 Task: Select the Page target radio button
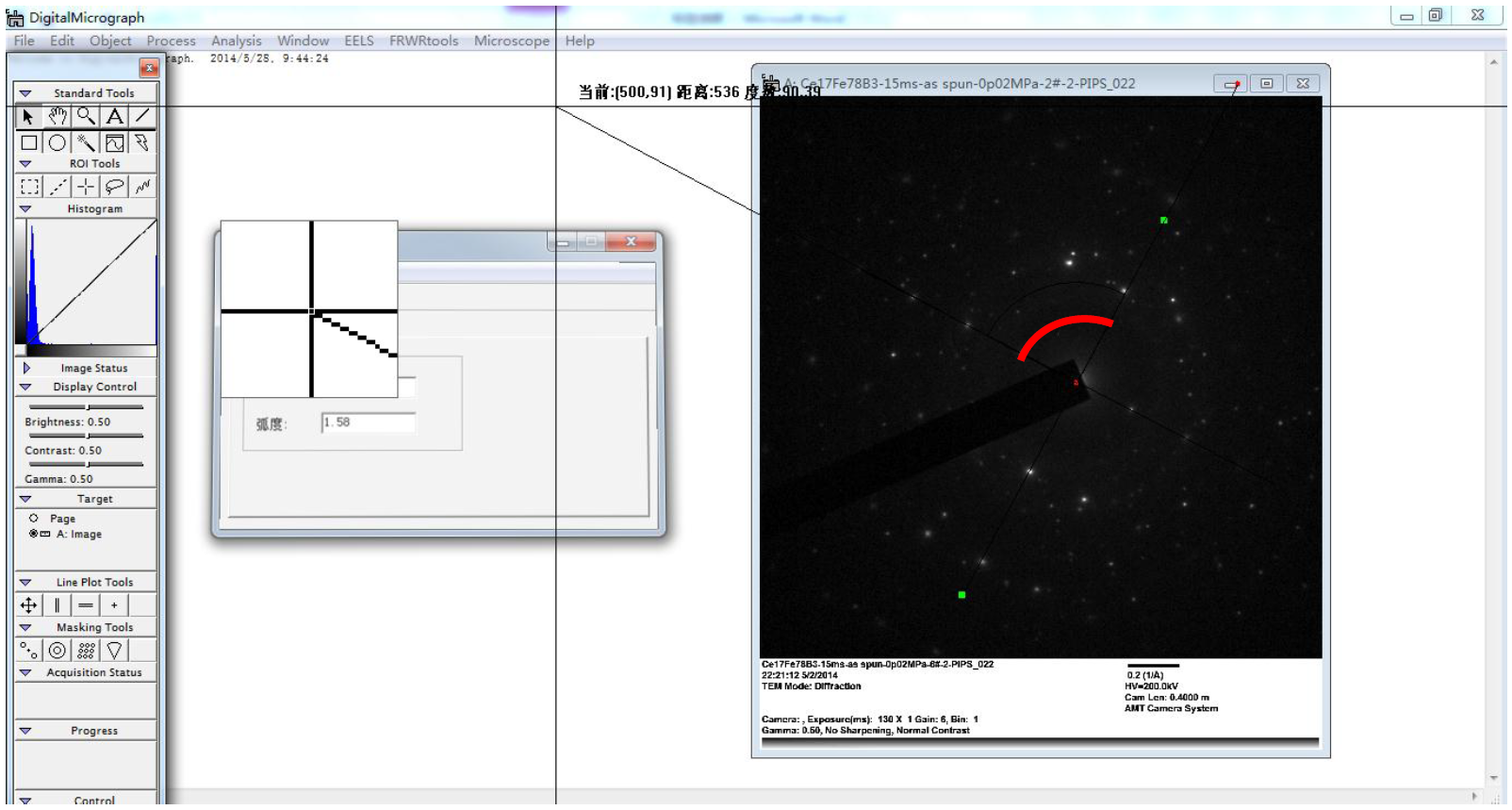pyautogui.click(x=34, y=519)
